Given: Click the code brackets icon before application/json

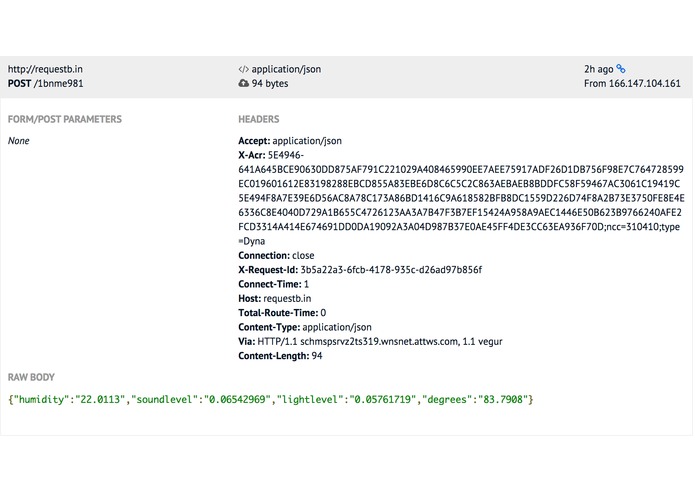Looking at the screenshot, I should point(243,69).
